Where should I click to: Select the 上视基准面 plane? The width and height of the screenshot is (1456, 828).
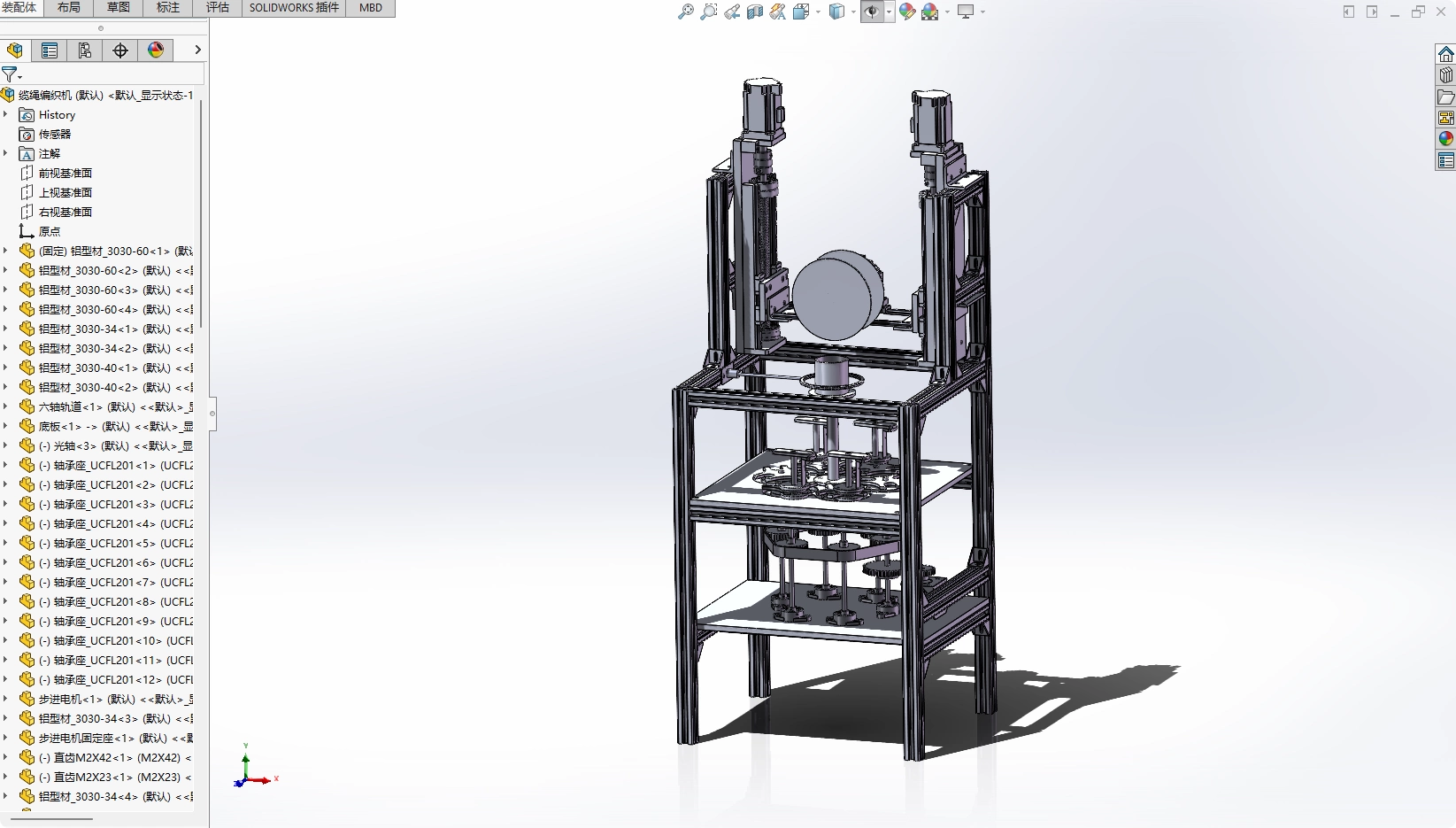[56, 193]
